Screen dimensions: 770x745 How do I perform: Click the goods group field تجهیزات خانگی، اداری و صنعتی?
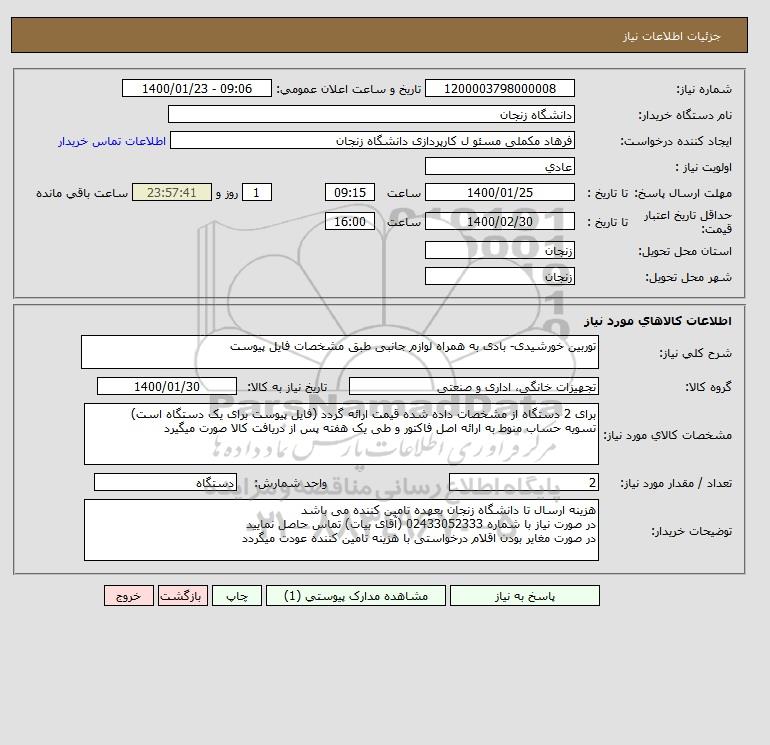pos(473,386)
